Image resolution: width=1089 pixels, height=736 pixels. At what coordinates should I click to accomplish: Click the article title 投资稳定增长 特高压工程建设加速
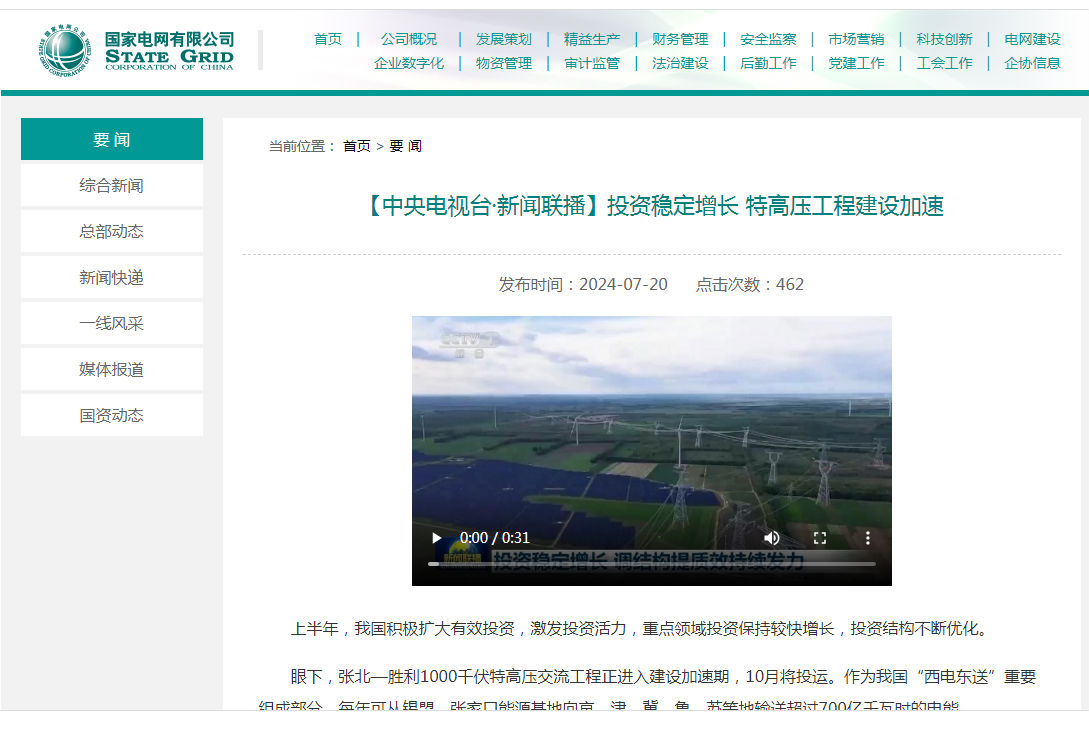coord(775,206)
